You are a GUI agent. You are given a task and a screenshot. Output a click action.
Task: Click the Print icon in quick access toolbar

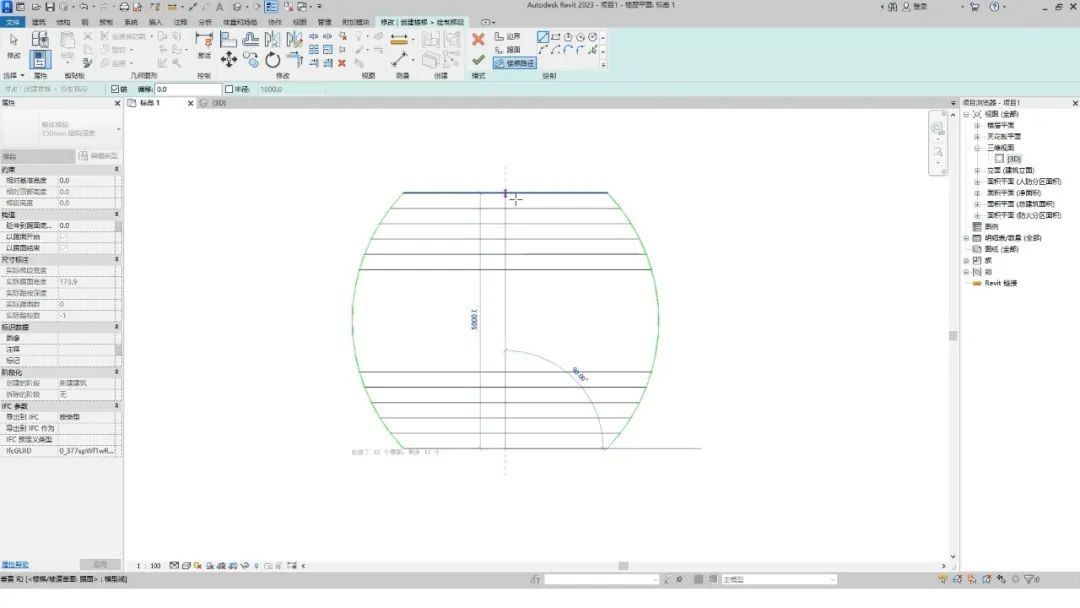point(125,6)
